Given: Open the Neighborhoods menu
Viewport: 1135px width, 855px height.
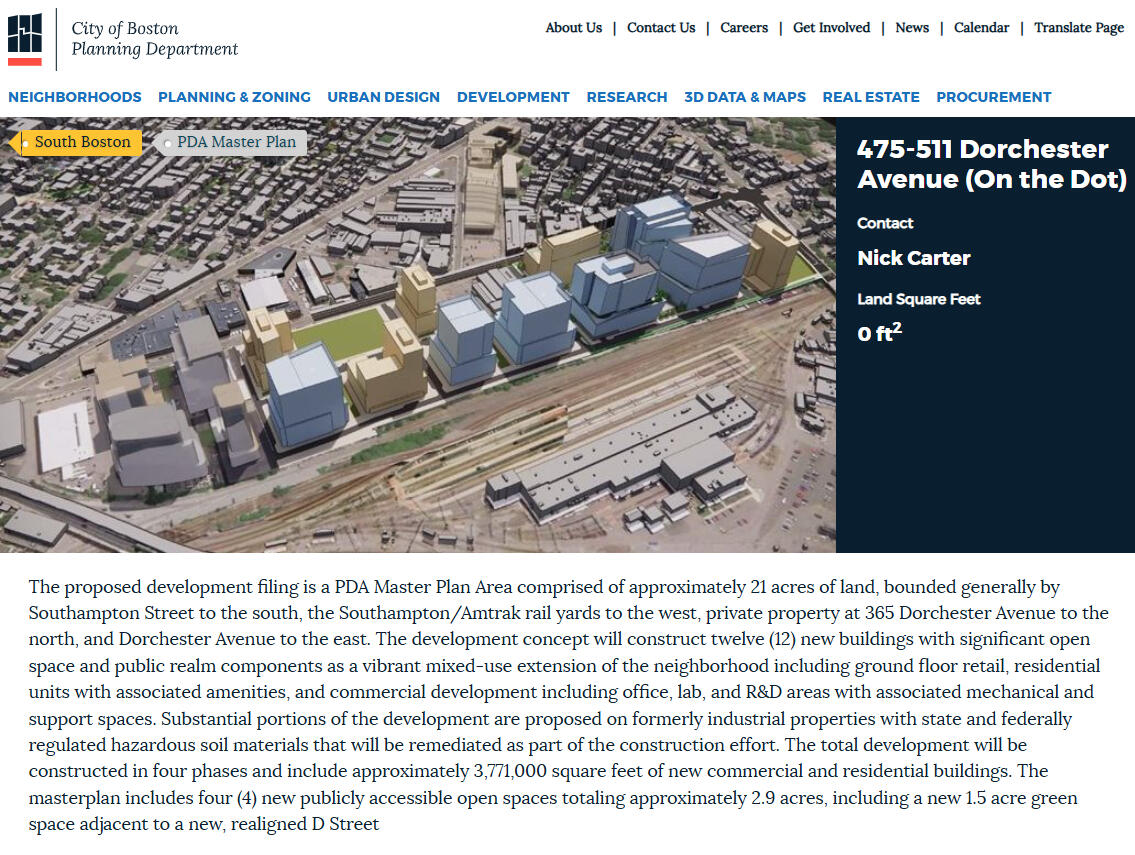Looking at the screenshot, I should (75, 97).
